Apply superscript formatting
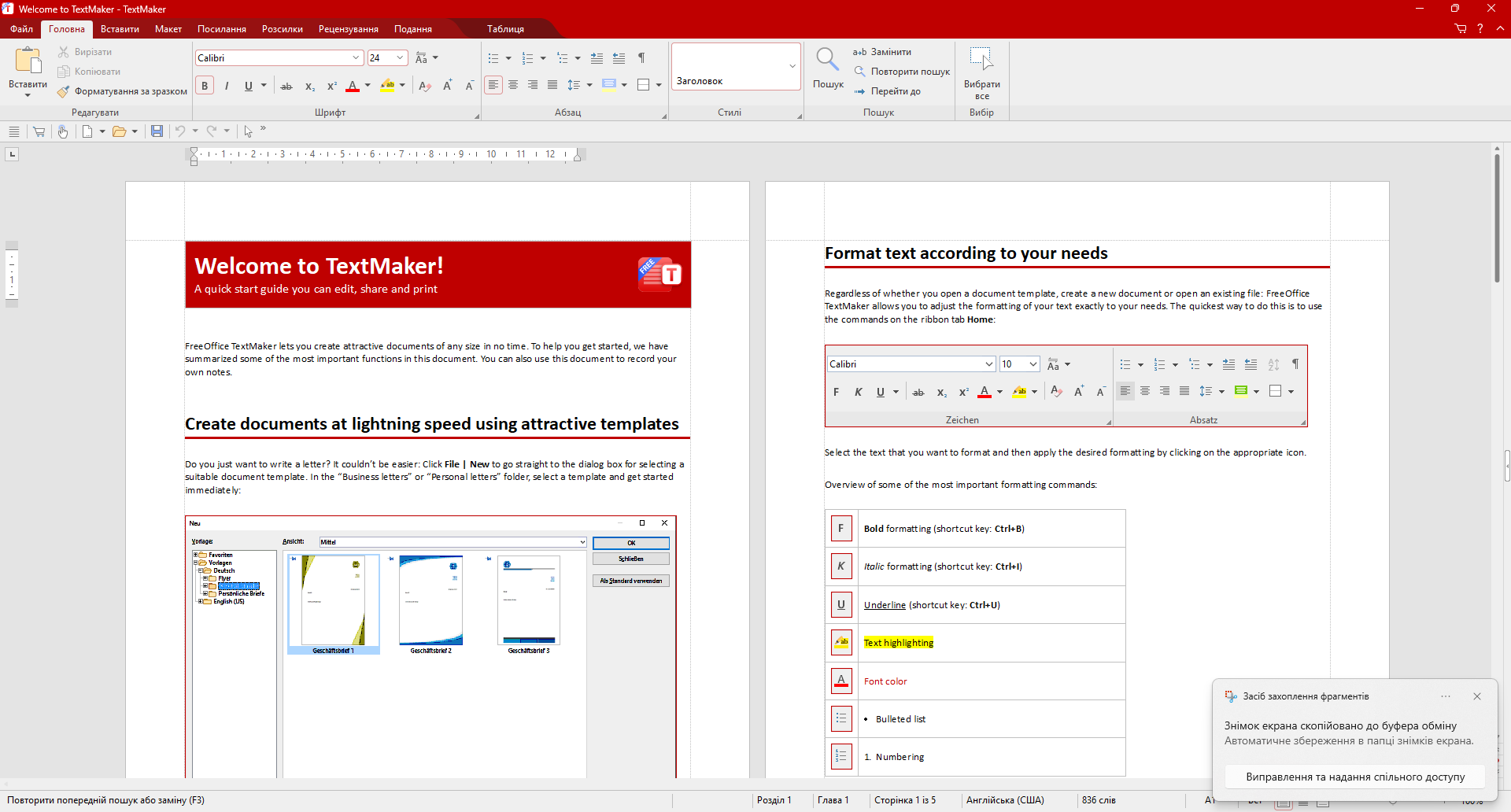 [x=331, y=86]
